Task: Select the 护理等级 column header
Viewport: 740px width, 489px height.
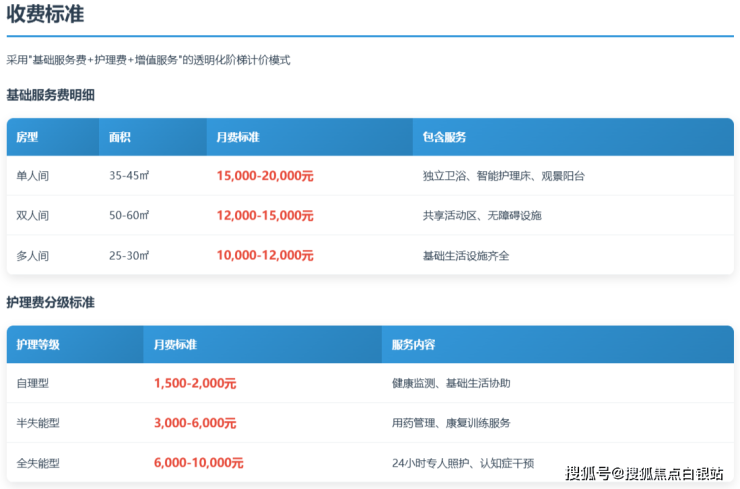Action: (38, 345)
